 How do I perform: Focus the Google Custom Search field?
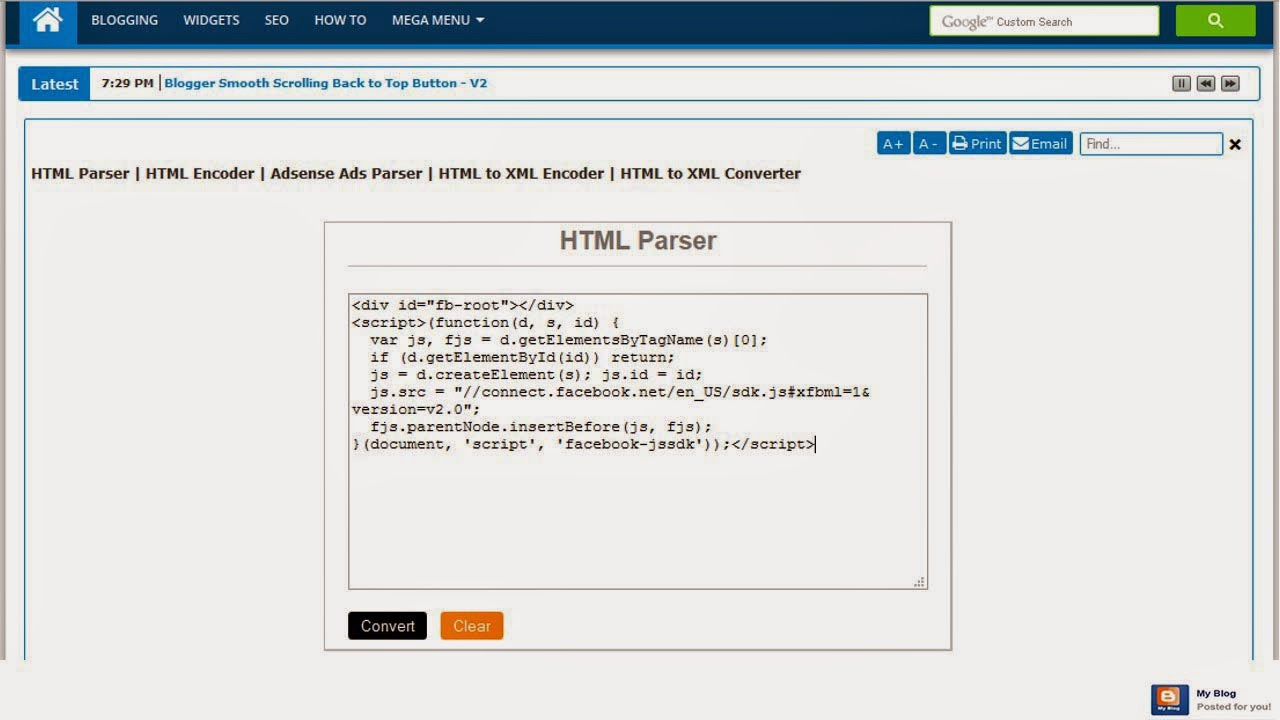click(x=1044, y=21)
